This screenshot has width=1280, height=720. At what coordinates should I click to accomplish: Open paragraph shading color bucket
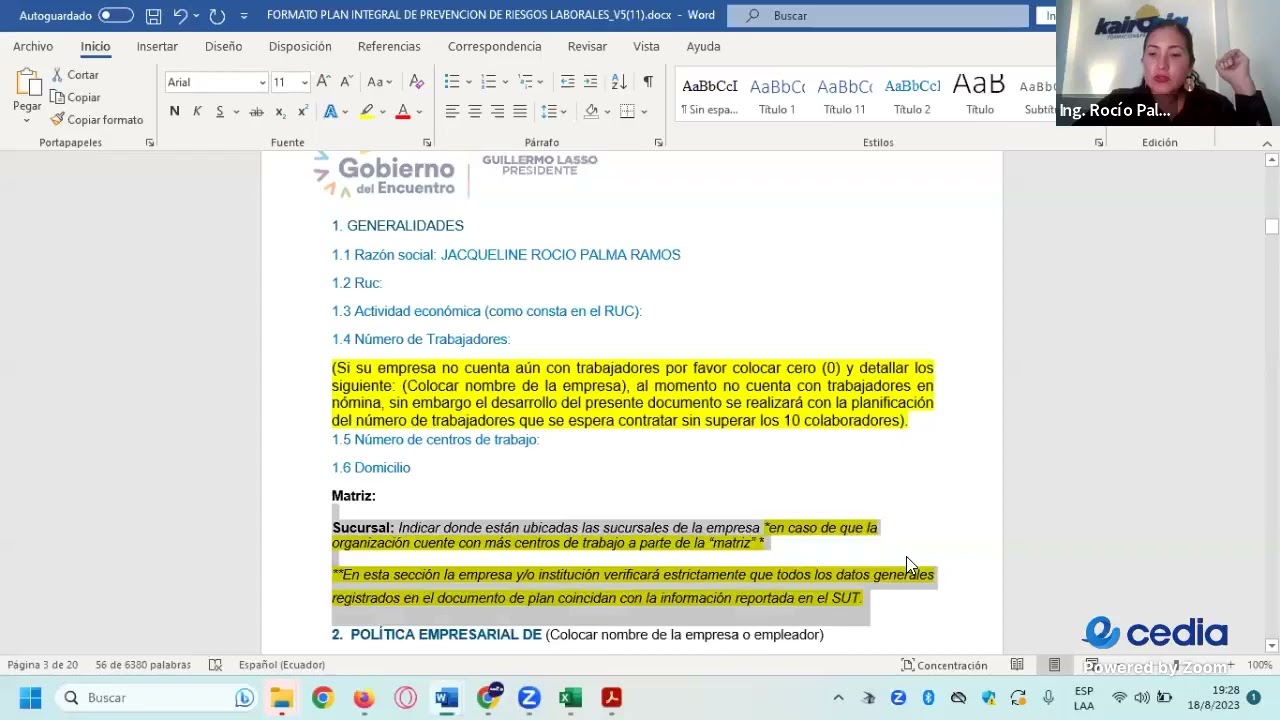click(x=591, y=111)
